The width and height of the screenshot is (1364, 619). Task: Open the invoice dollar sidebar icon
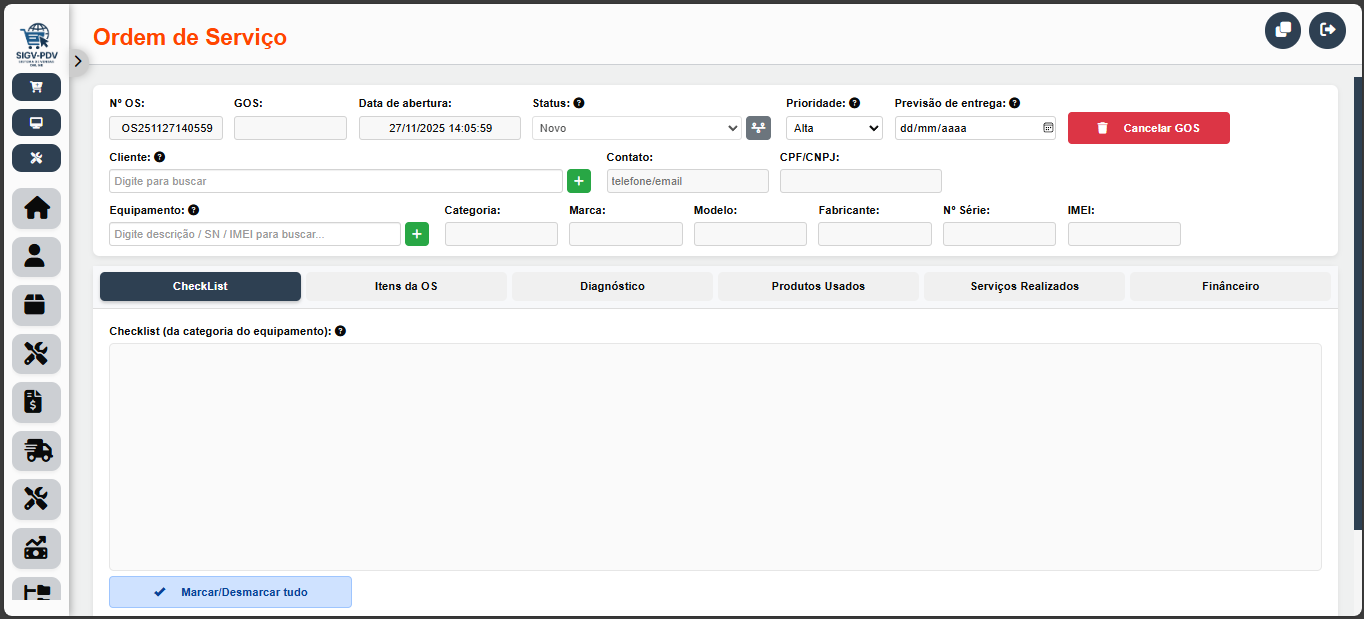[36, 402]
